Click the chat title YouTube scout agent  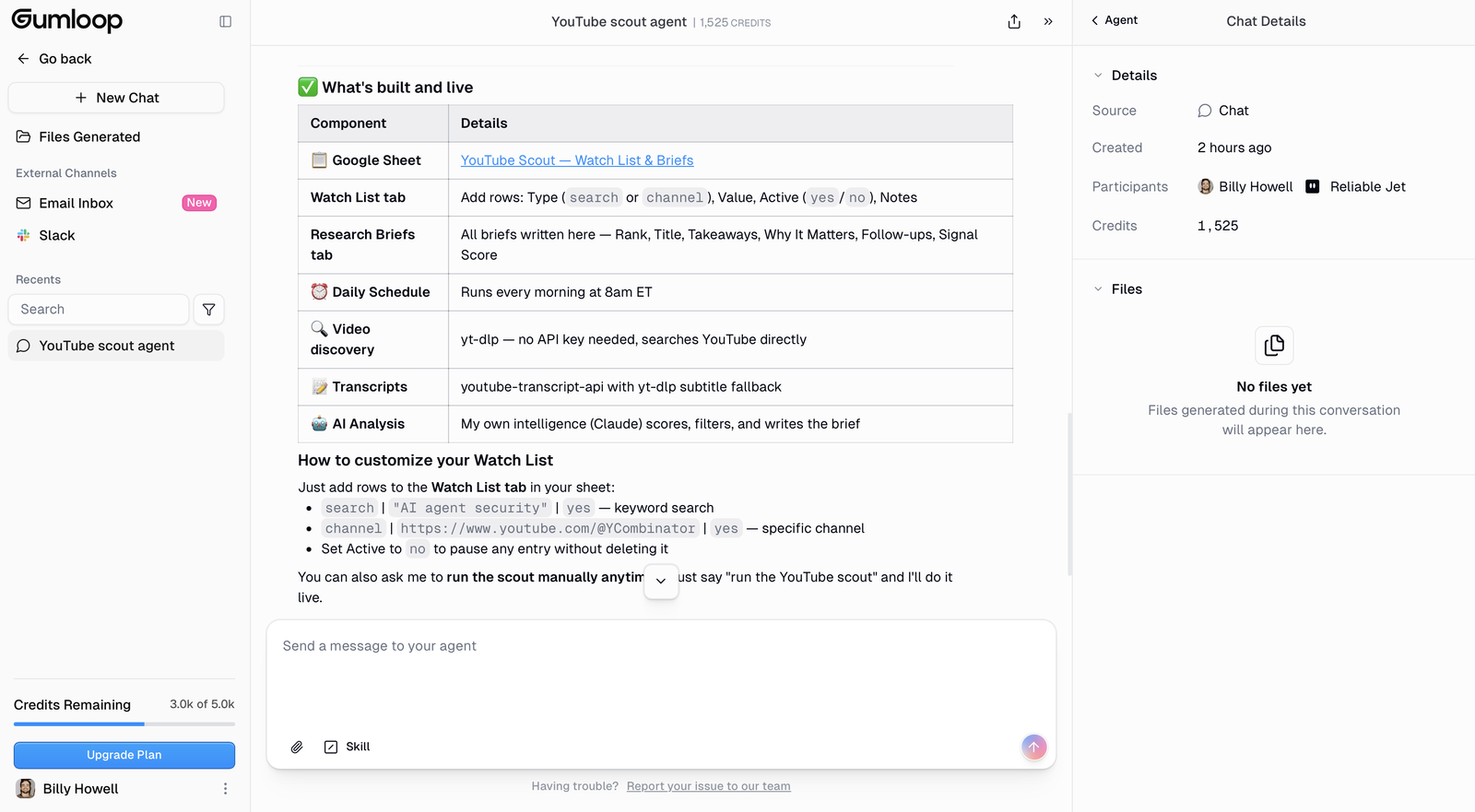click(x=619, y=21)
